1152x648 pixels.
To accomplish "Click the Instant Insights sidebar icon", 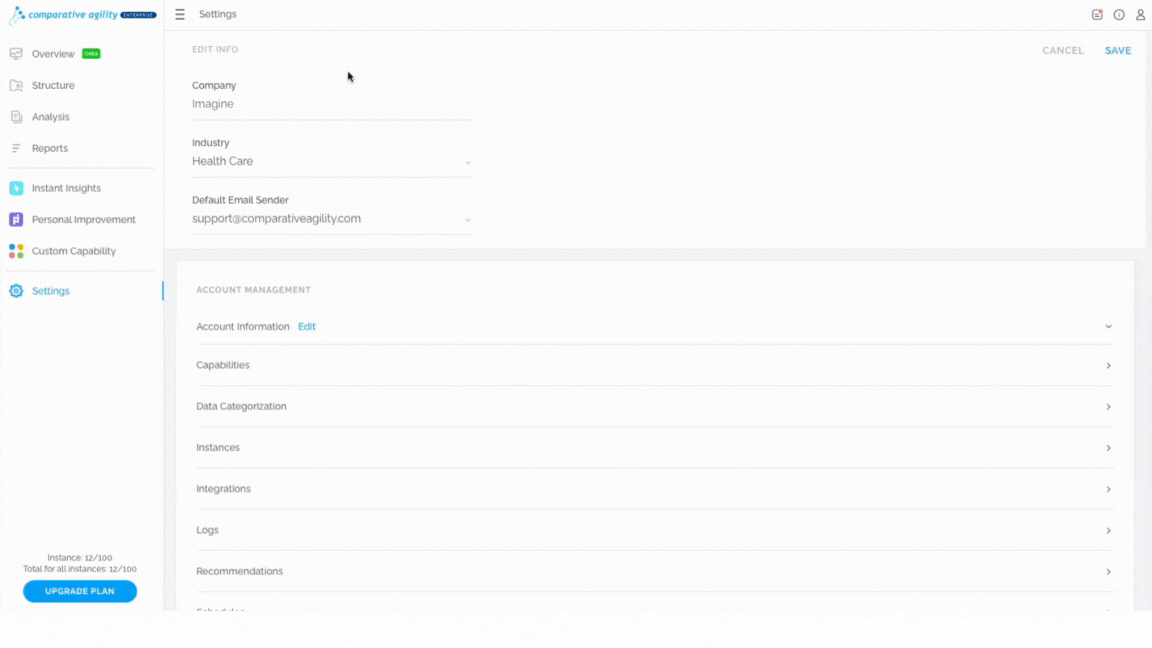I will coord(16,188).
